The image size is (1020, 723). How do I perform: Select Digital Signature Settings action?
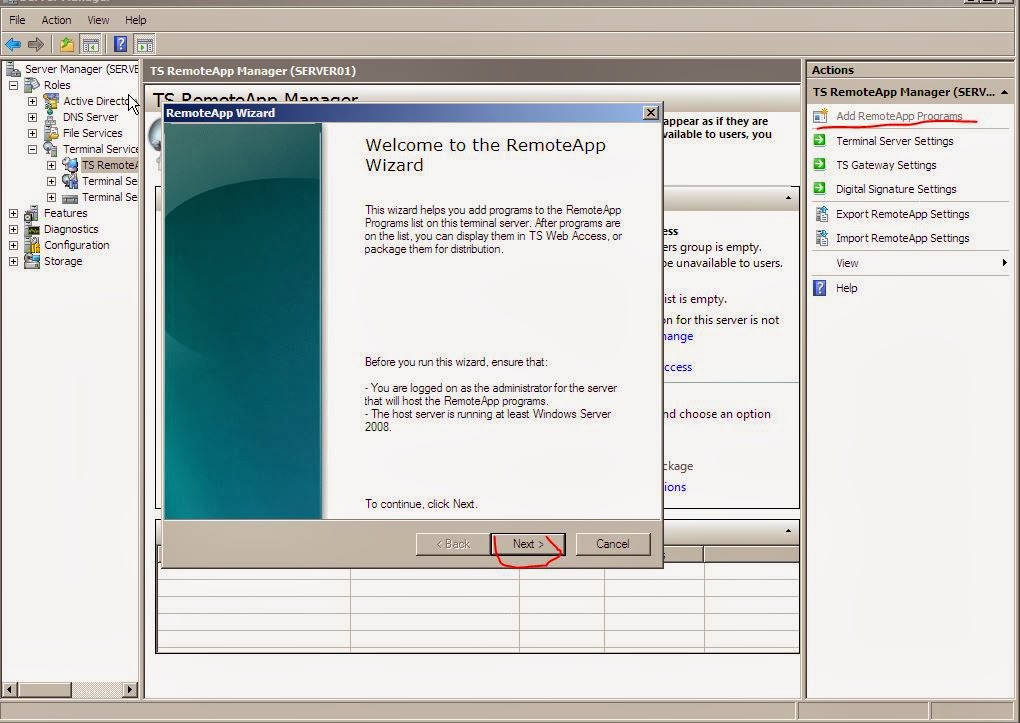click(896, 189)
